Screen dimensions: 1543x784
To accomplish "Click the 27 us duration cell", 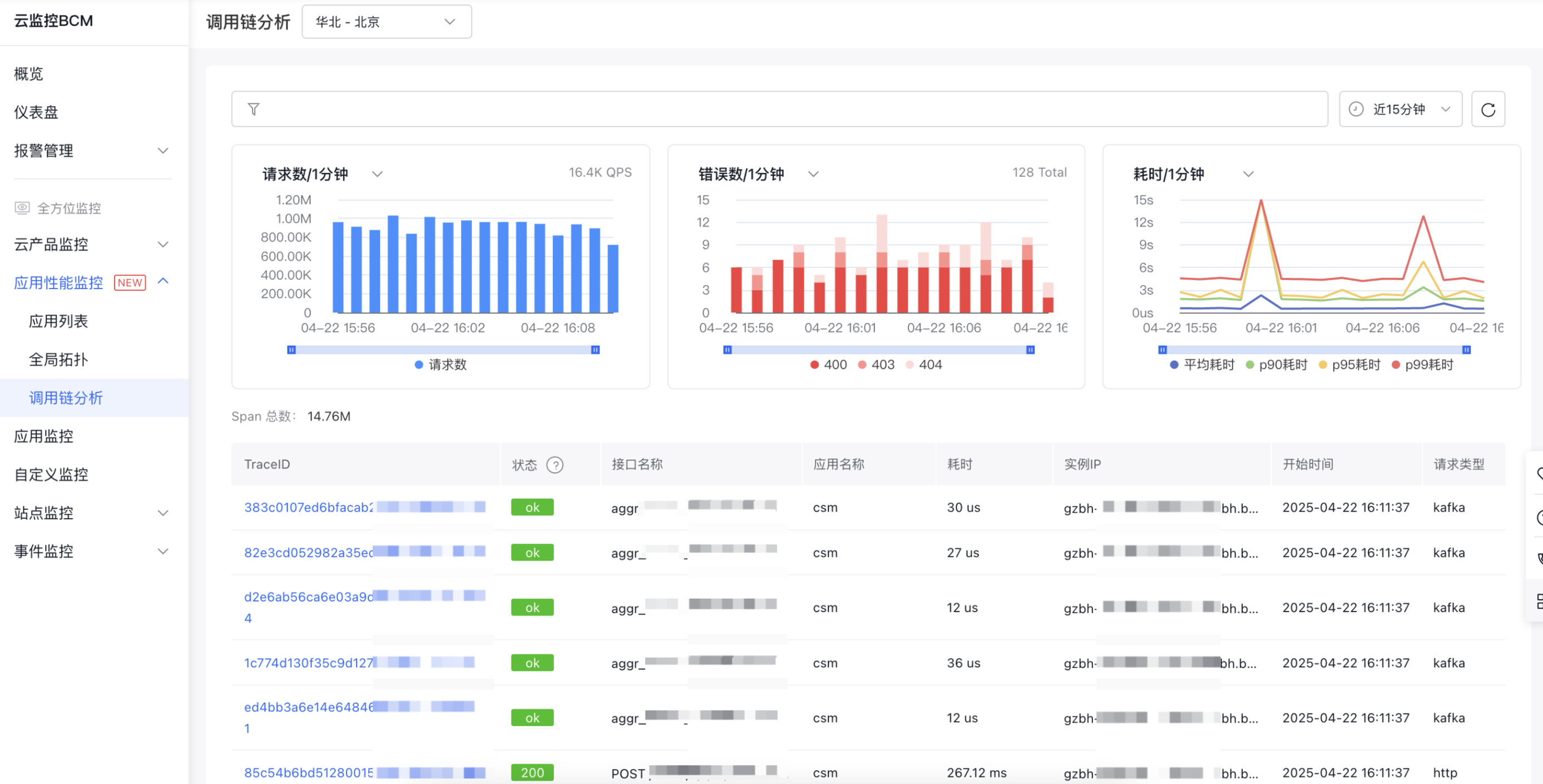I will coord(963,552).
